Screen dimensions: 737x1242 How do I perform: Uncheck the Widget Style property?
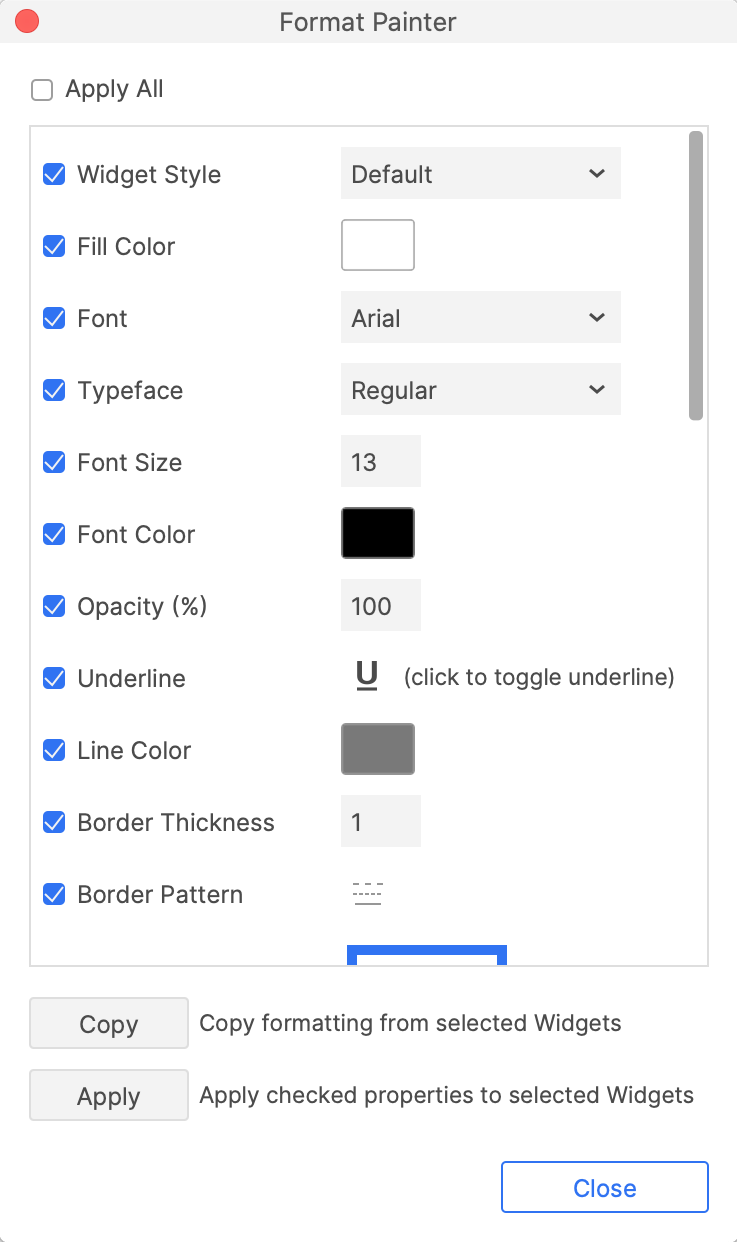click(53, 174)
